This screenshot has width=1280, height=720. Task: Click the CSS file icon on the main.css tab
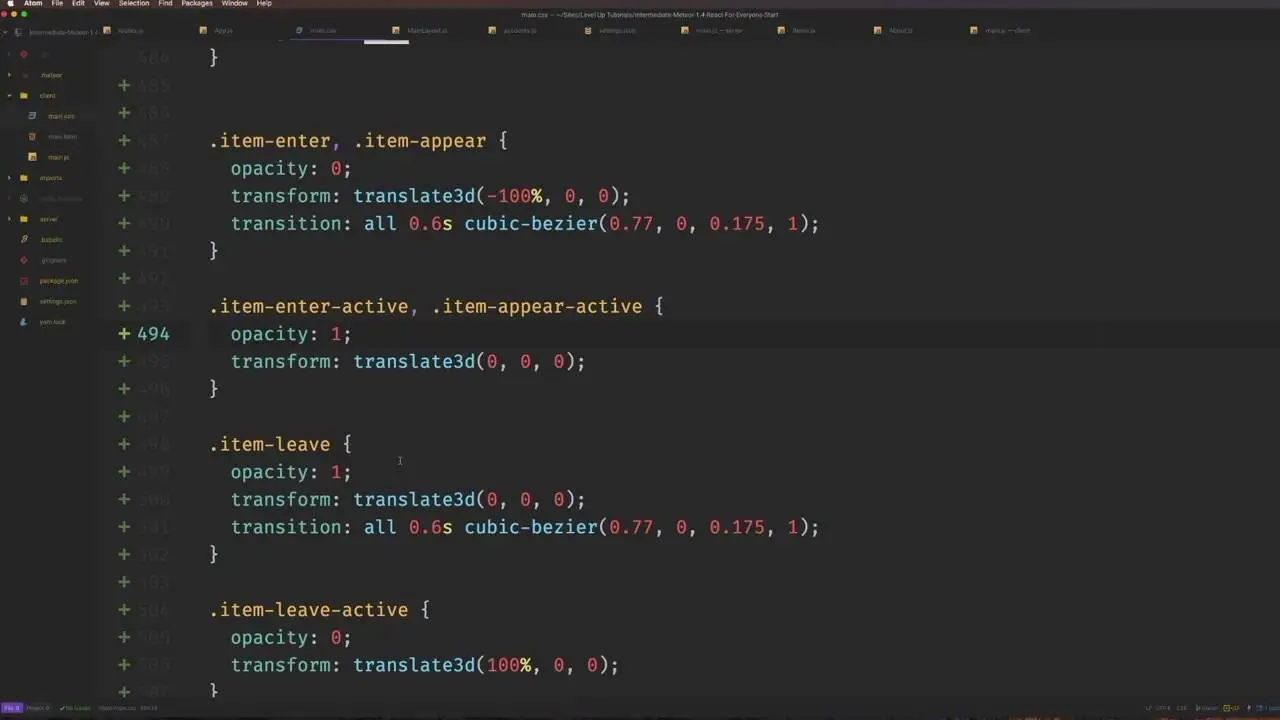point(300,30)
